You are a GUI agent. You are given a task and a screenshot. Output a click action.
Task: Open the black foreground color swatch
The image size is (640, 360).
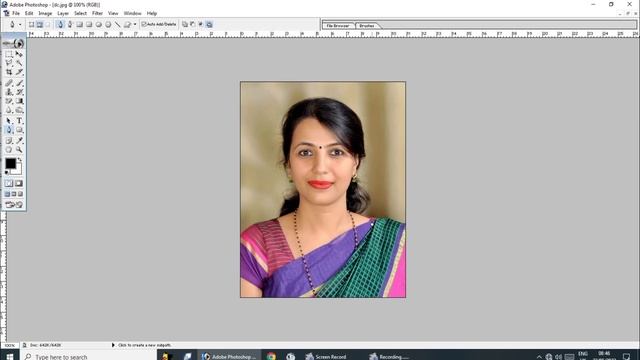click(10, 163)
